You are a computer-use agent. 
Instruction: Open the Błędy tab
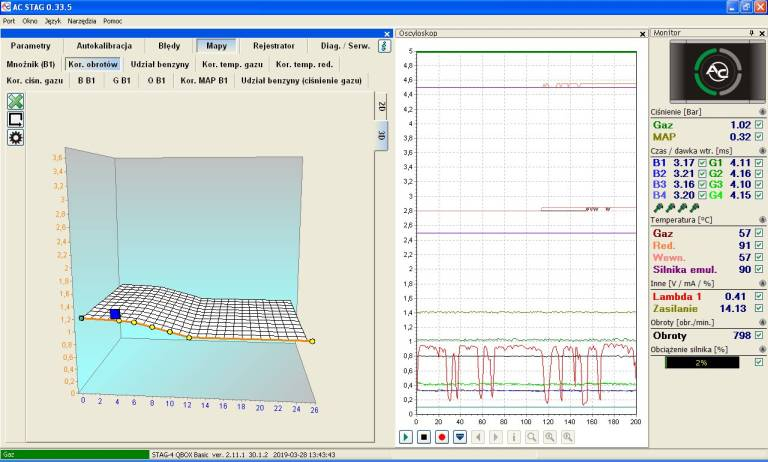169,46
